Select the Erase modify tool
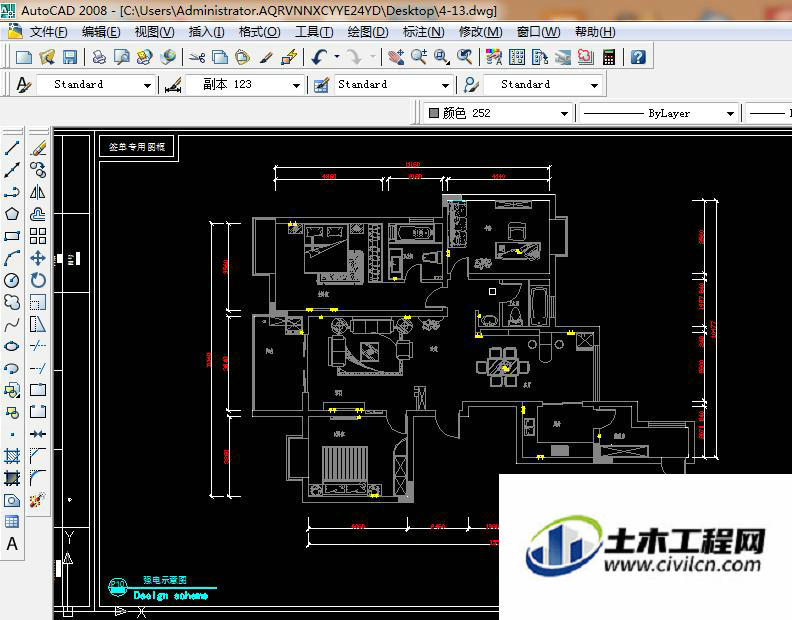This screenshot has height=620, width=792. pyautogui.click(x=38, y=148)
